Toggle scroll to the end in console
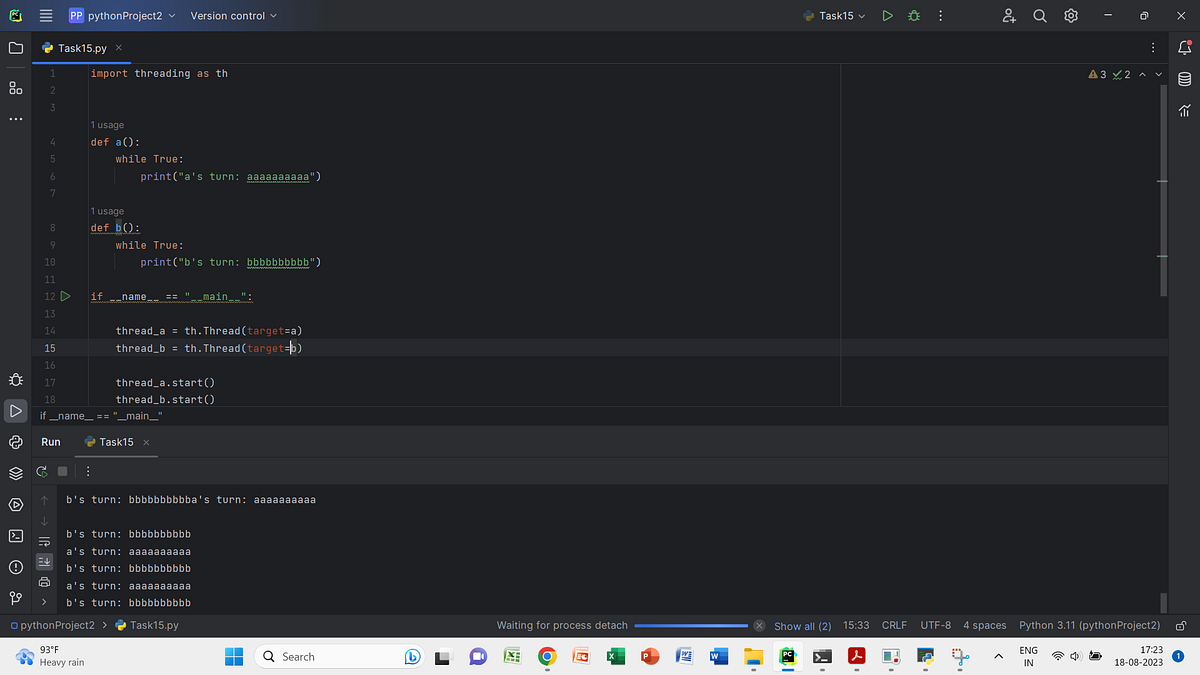 [x=44, y=561]
